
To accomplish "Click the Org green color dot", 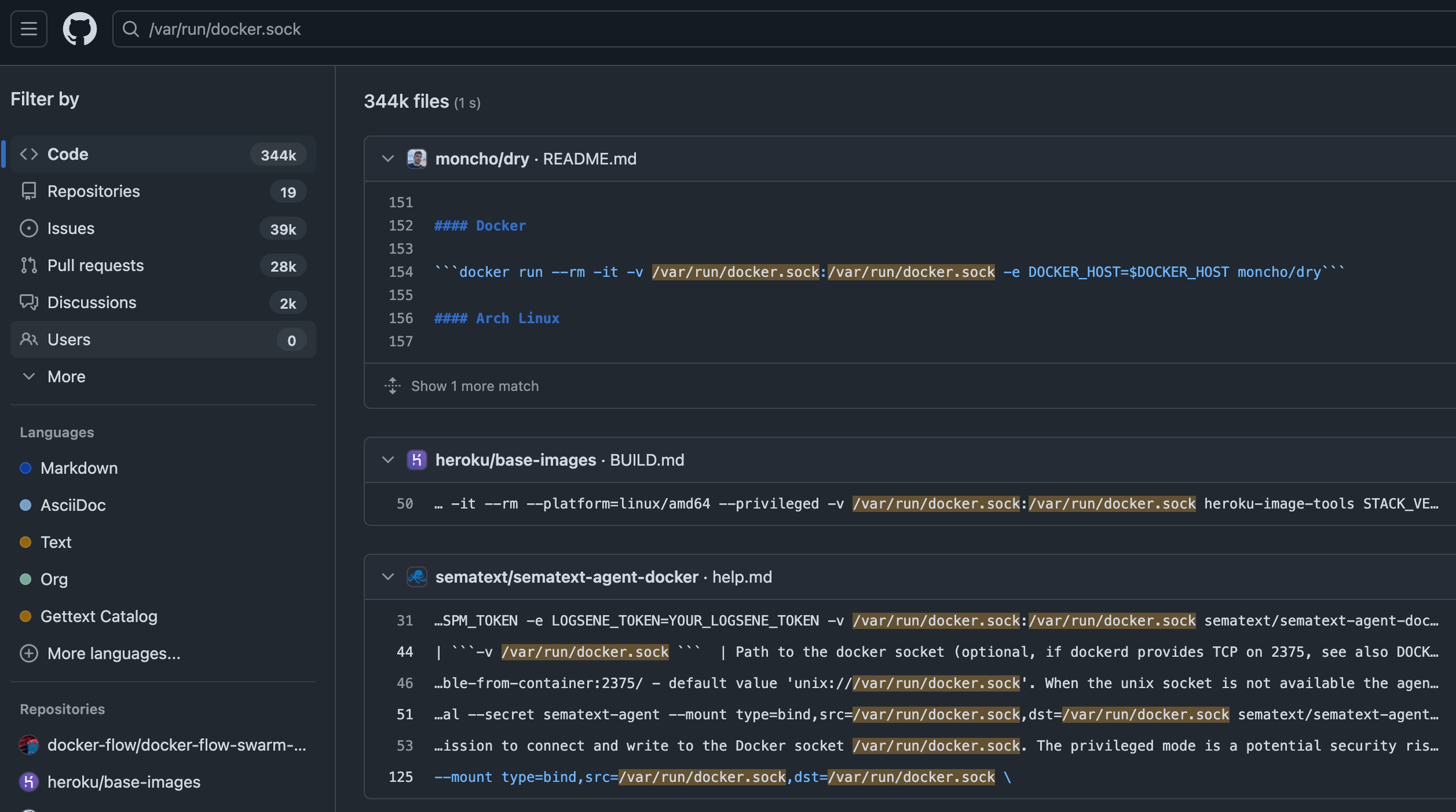I will [x=25, y=579].
